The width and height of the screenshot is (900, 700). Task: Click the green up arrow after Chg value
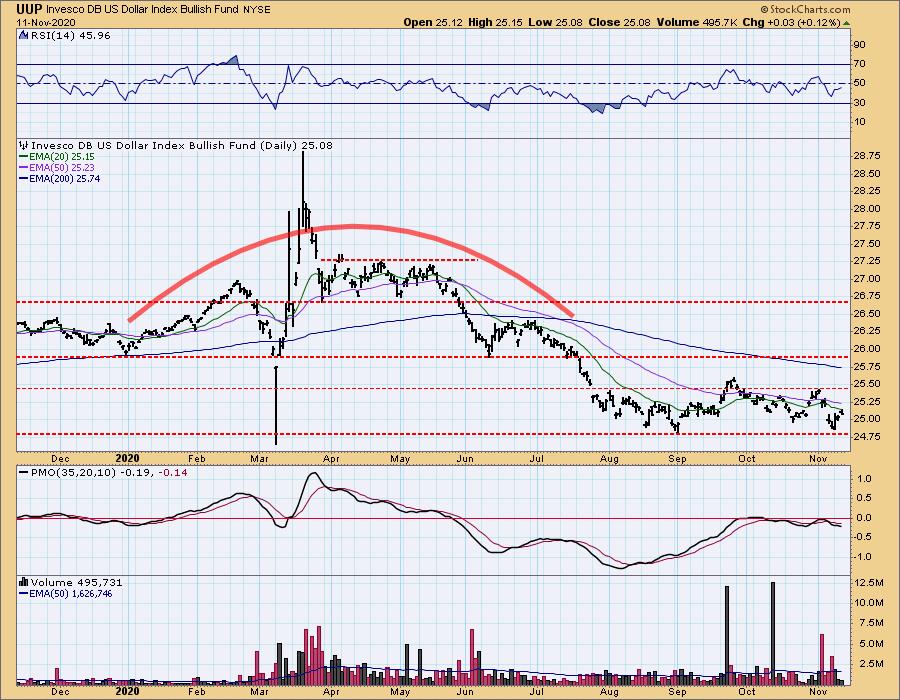click(846, 23)
